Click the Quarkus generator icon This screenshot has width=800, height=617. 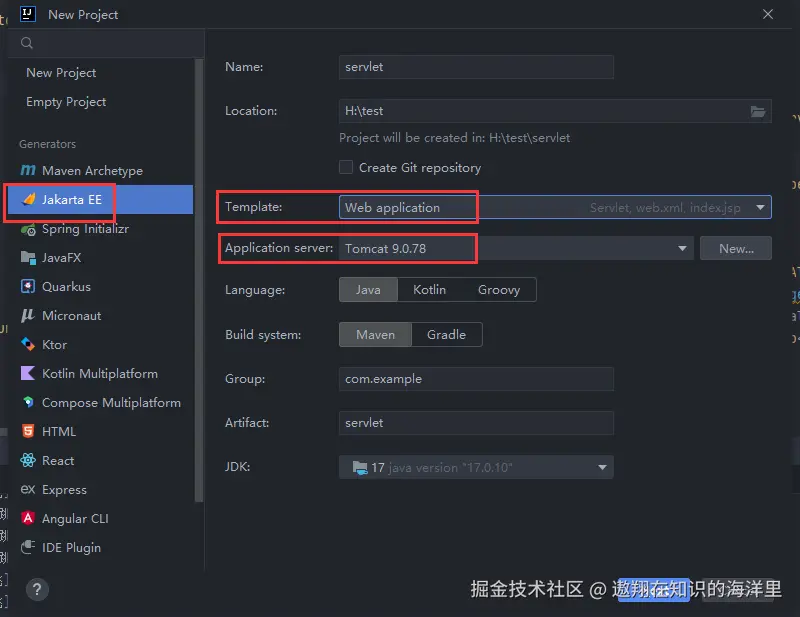click(x=28, y=286)
